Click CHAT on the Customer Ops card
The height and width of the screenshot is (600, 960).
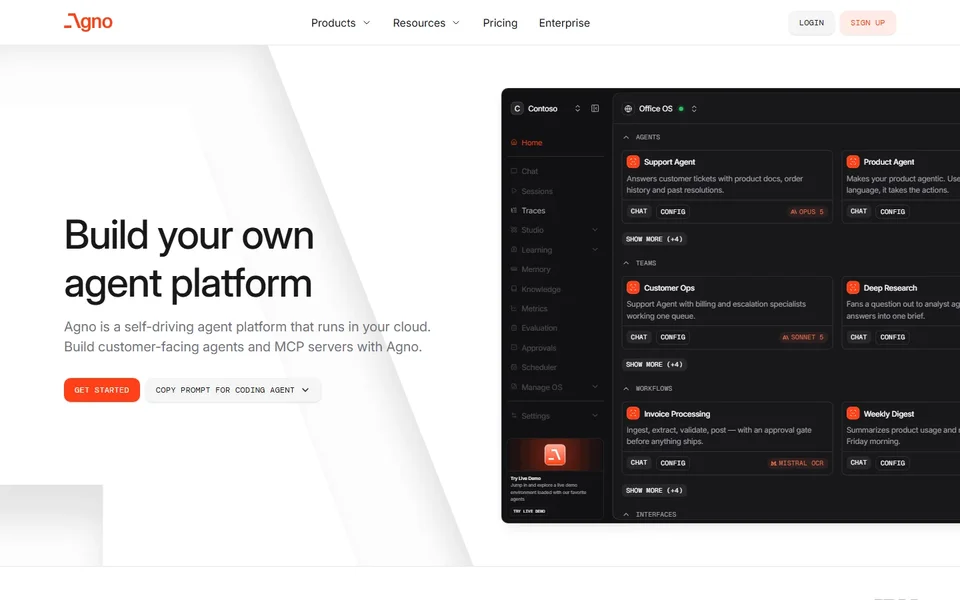click(x=639, y=337)
